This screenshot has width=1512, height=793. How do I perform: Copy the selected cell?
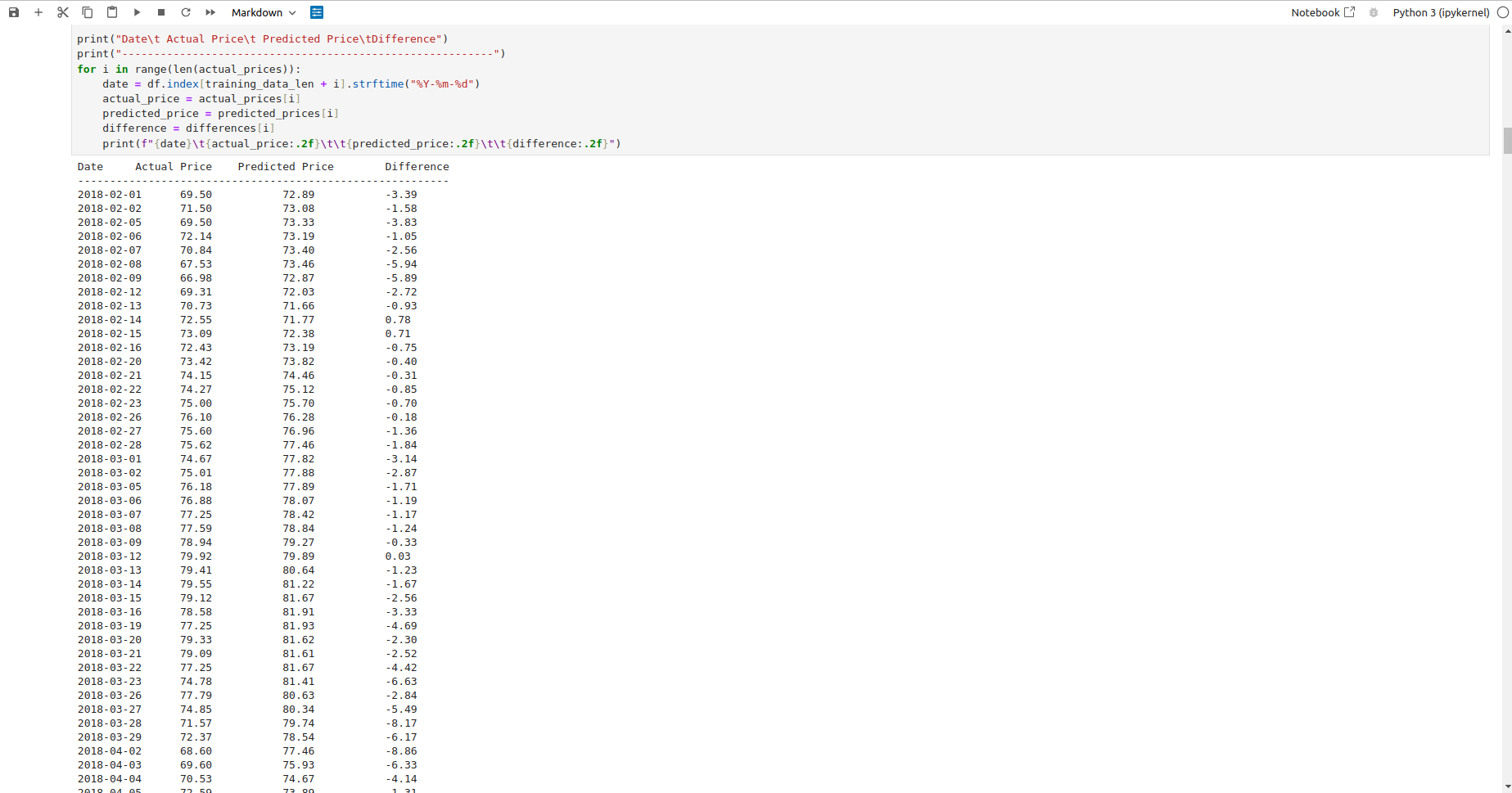[x=87, y=12]
